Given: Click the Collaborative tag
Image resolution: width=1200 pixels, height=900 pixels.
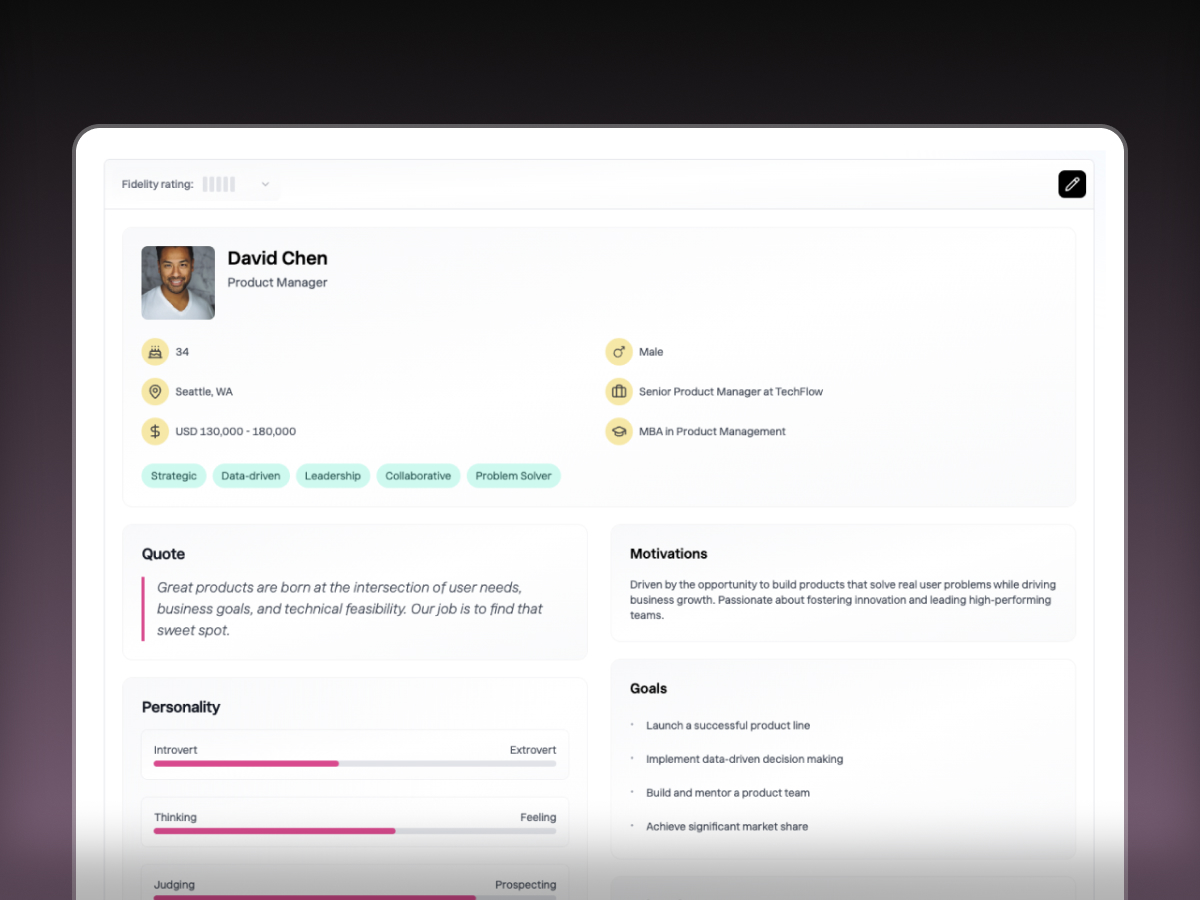Looking at the screenshot, I should pos(418,476).
